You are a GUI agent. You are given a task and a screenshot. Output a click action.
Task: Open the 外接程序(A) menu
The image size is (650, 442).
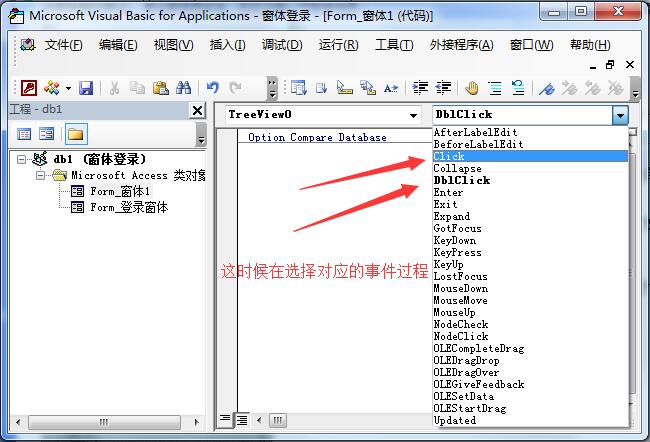pos(461,45)
